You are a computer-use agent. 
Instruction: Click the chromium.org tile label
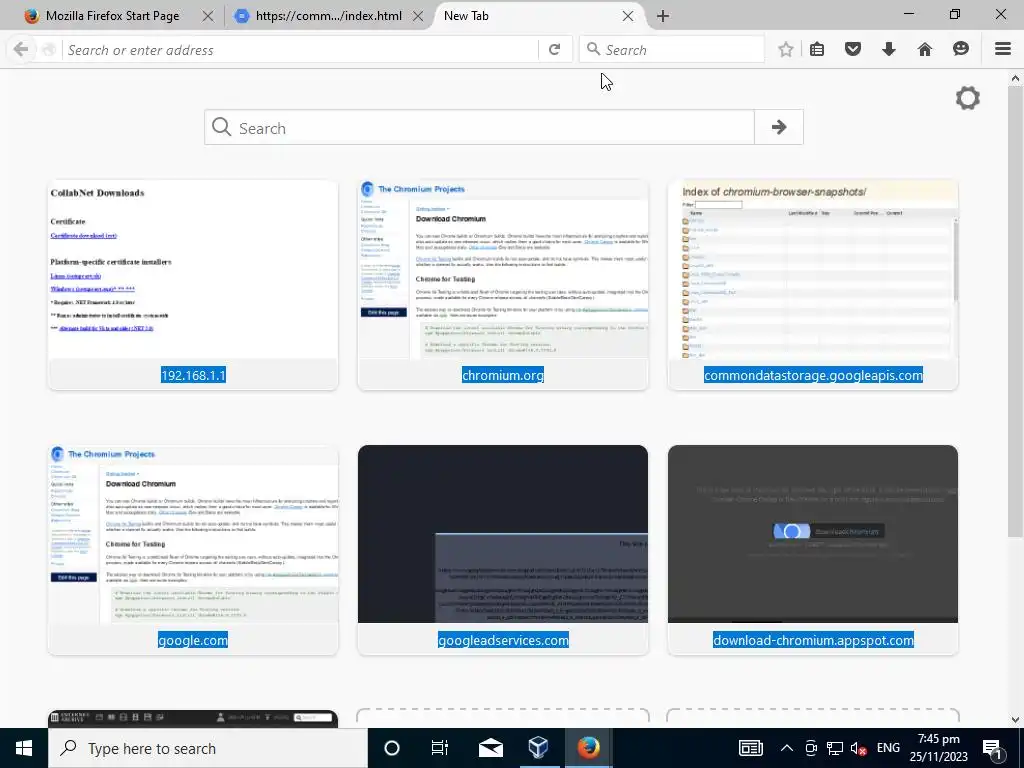[x=503, y=375]
